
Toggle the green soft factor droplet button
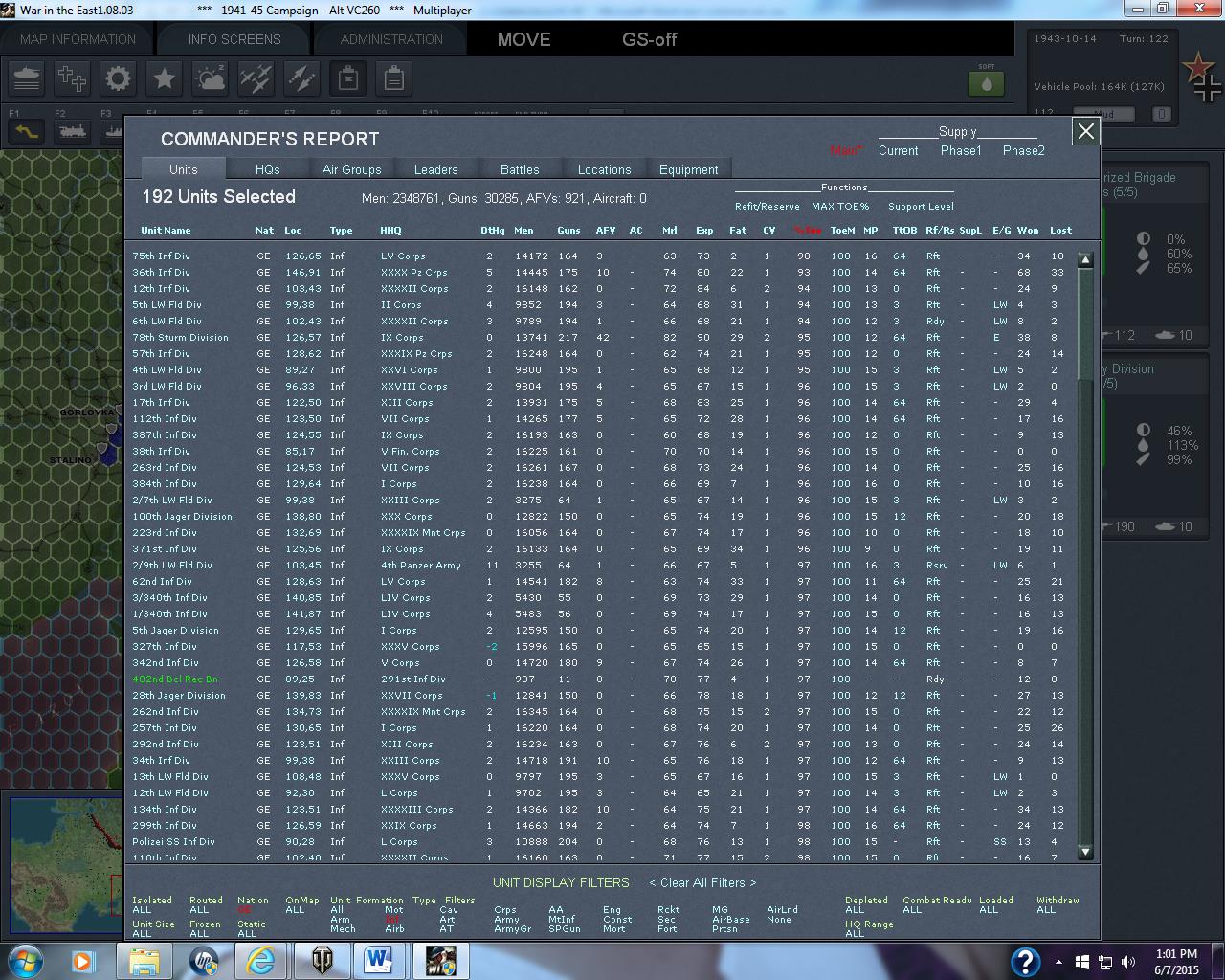[x=987, y=82]
